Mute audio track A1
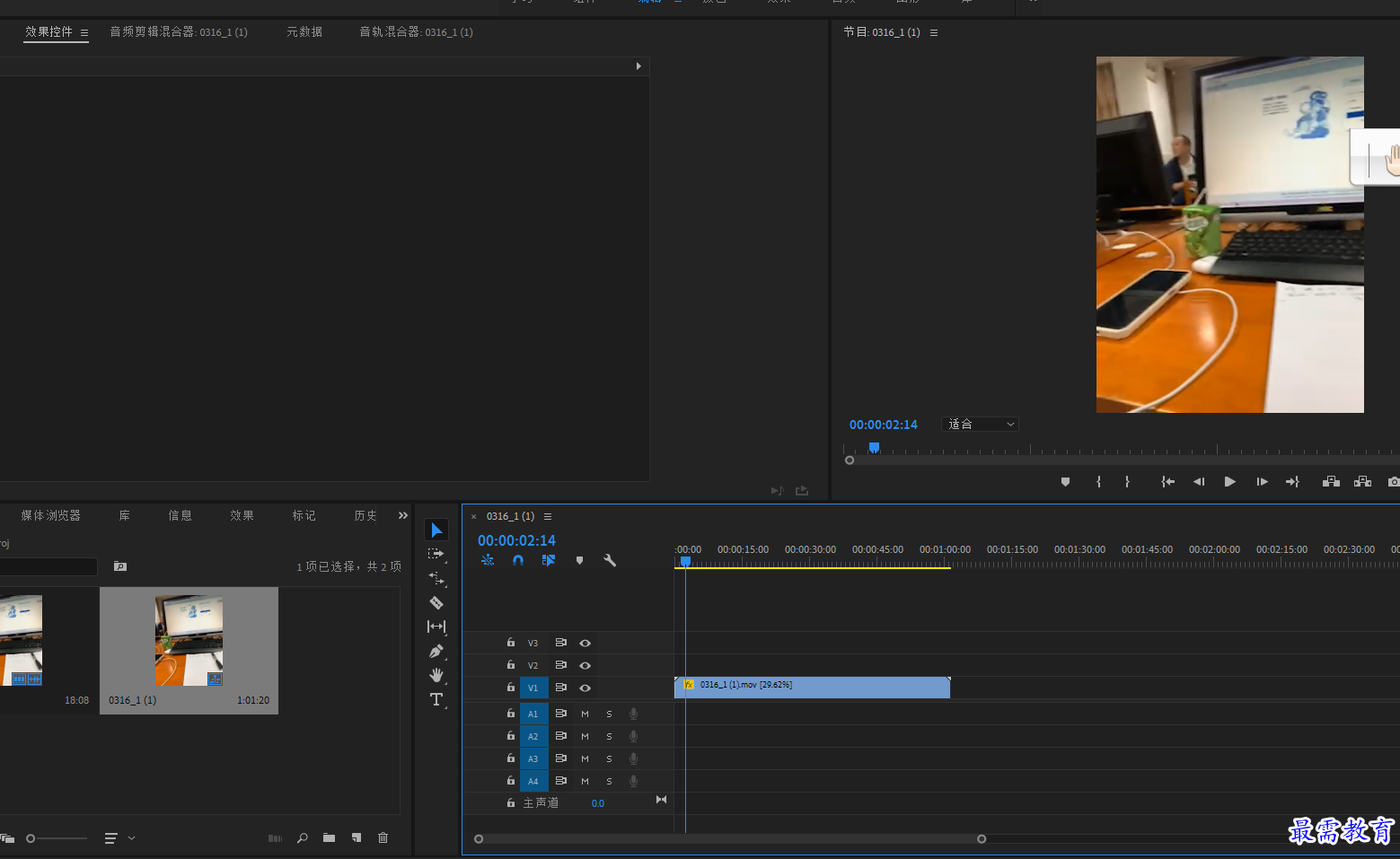The image size is (1400, 859). point(585,714)
